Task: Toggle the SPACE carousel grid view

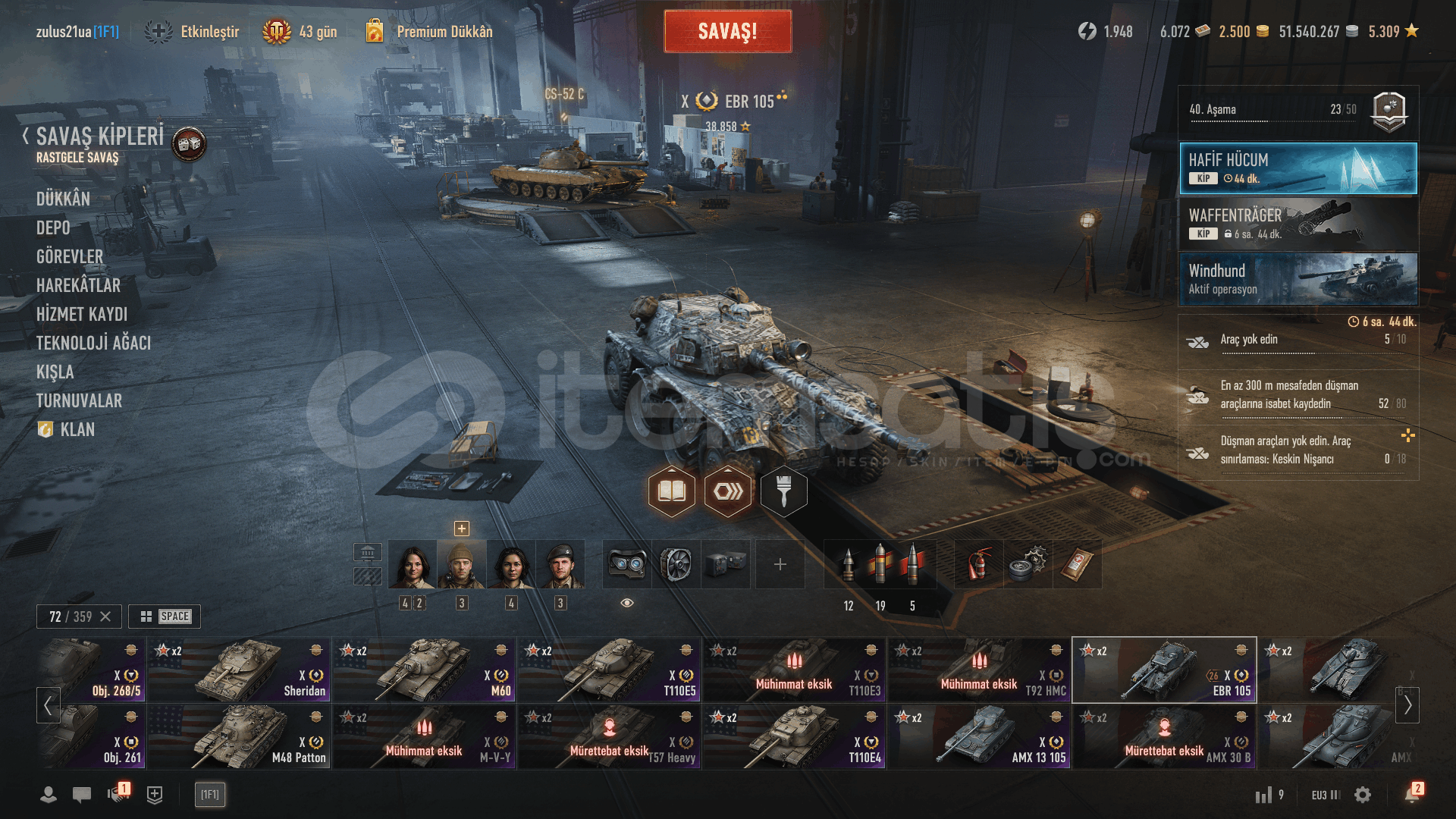Action: 165,617
